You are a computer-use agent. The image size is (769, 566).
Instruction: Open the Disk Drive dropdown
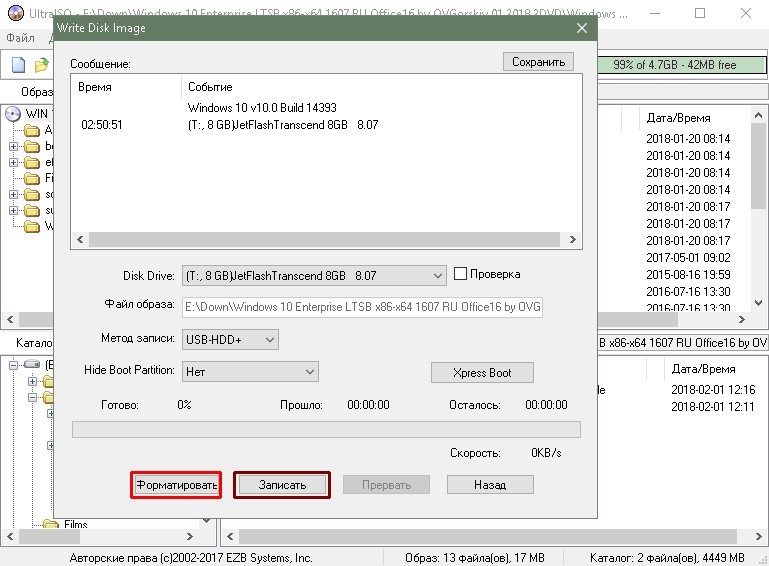(x=314, y=276)
